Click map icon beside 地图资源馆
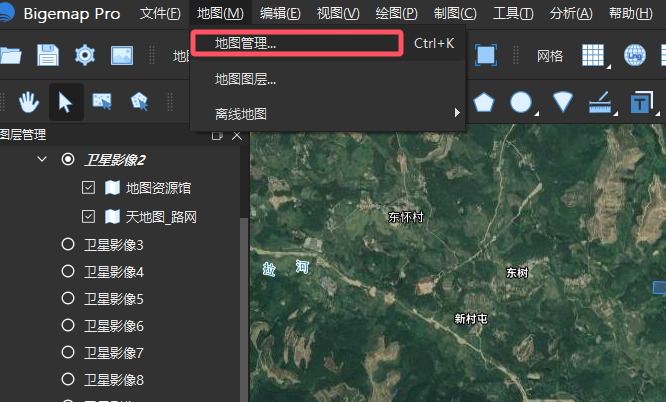Image resolution: width=666 pixels, height=402 pixels. pos(112,187)
